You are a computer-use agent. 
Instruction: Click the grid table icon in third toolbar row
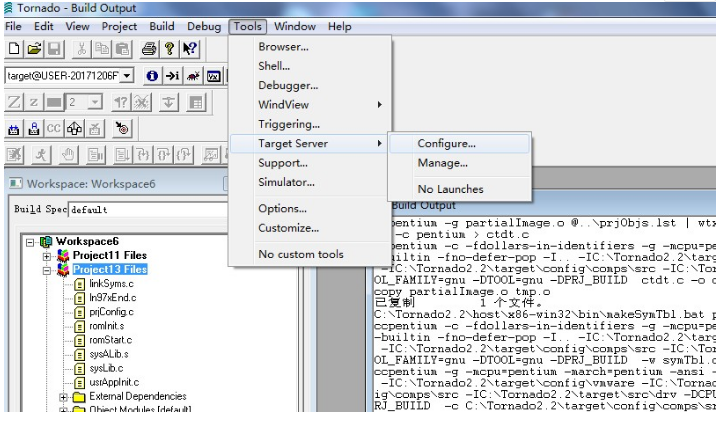coord(196,102)
